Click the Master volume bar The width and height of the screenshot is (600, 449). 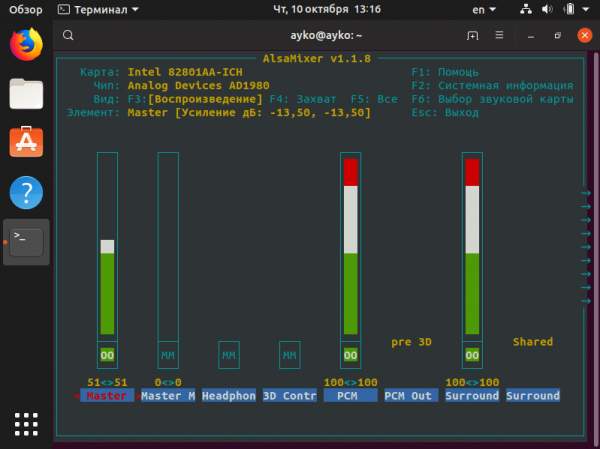coord(107,247)
